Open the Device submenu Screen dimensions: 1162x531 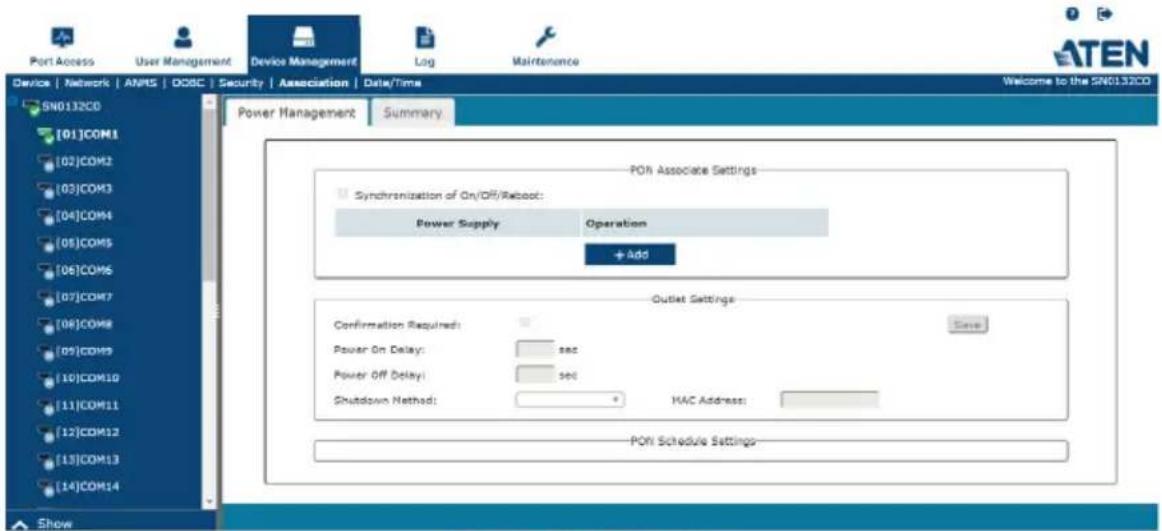point(30,83)
